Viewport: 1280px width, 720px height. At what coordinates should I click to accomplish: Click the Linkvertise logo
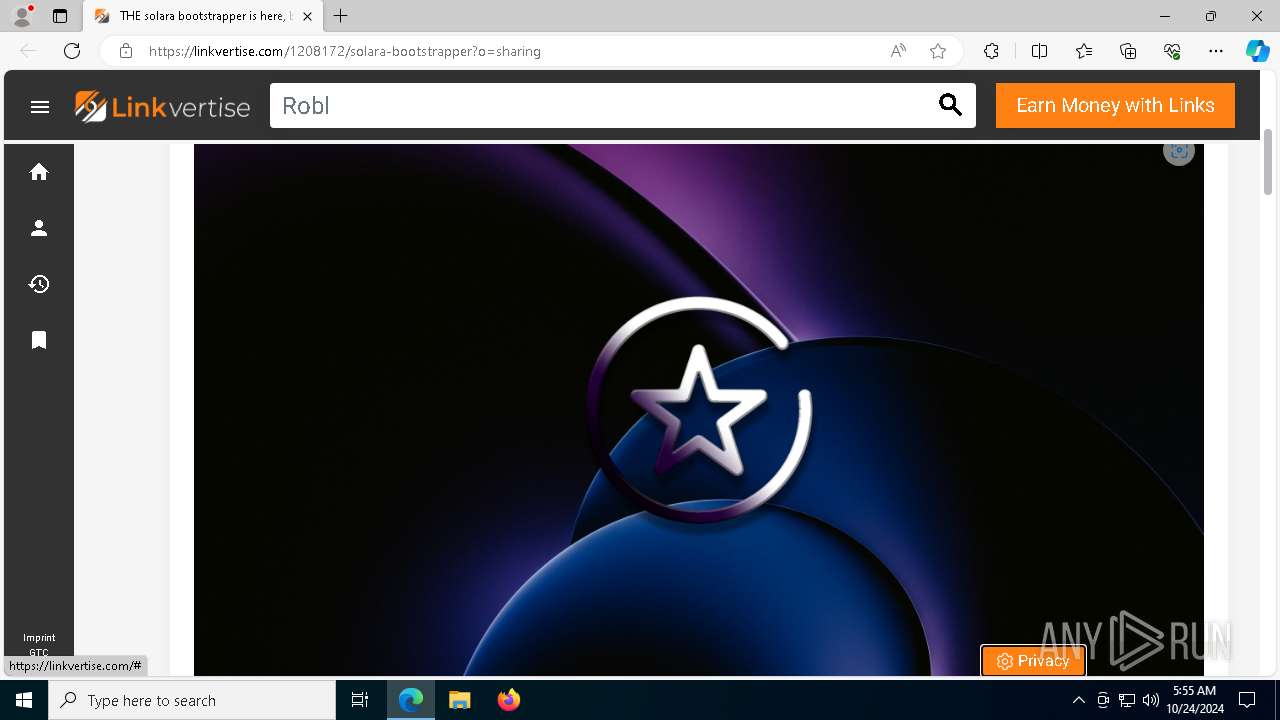163,106
